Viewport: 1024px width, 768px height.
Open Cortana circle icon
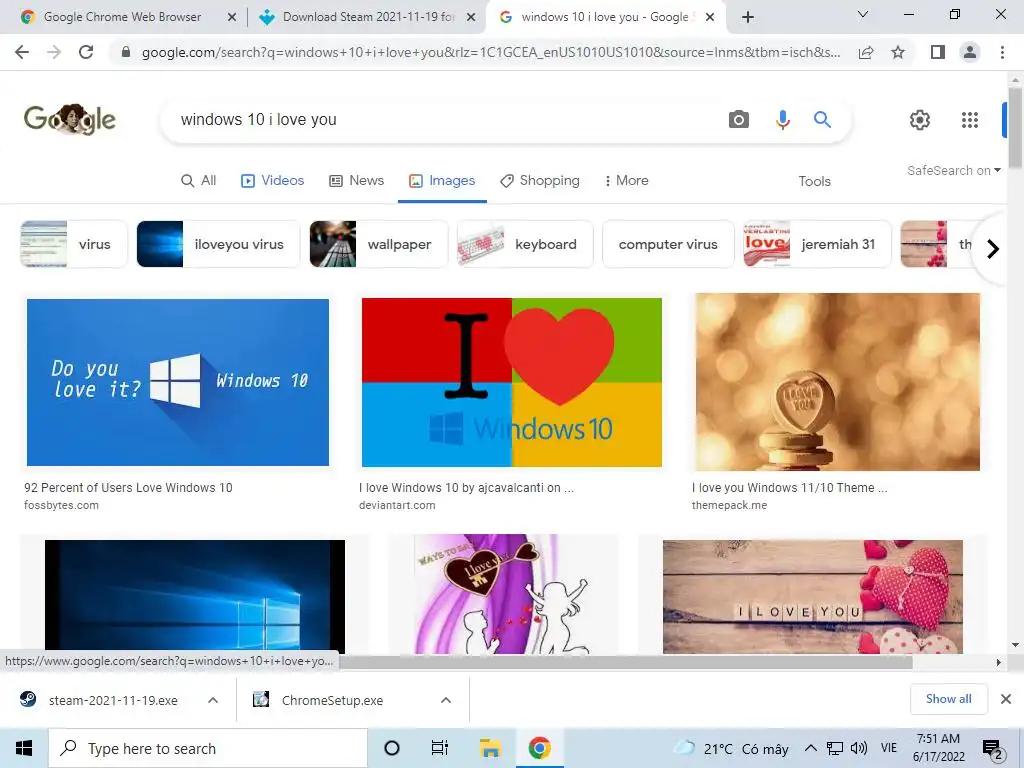click(392, 748)
